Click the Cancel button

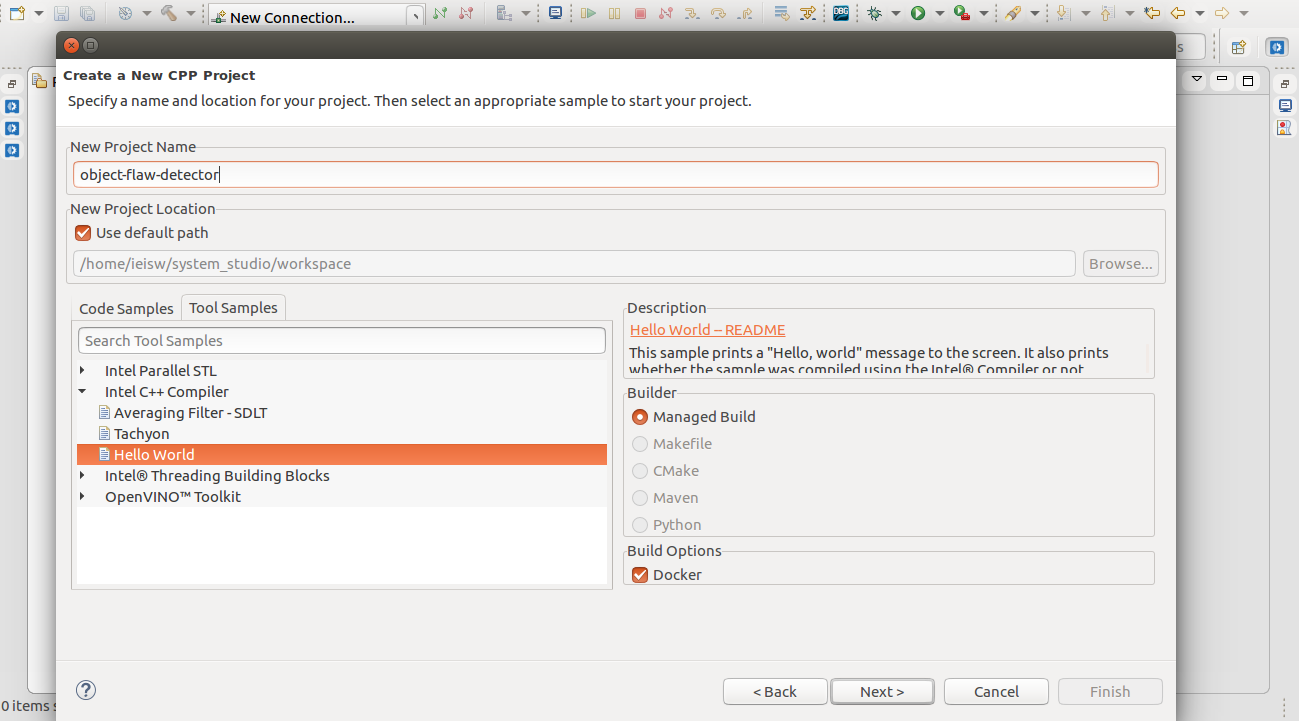[x=996, y=692]
